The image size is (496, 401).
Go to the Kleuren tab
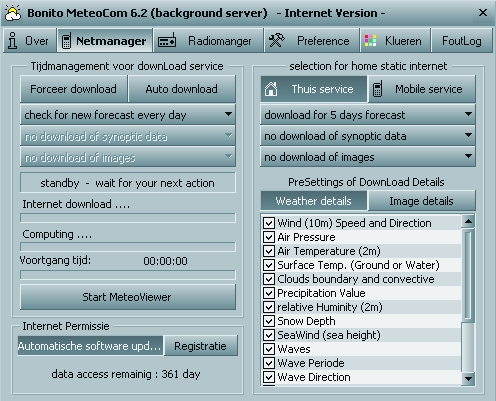[x=396, y=41]
